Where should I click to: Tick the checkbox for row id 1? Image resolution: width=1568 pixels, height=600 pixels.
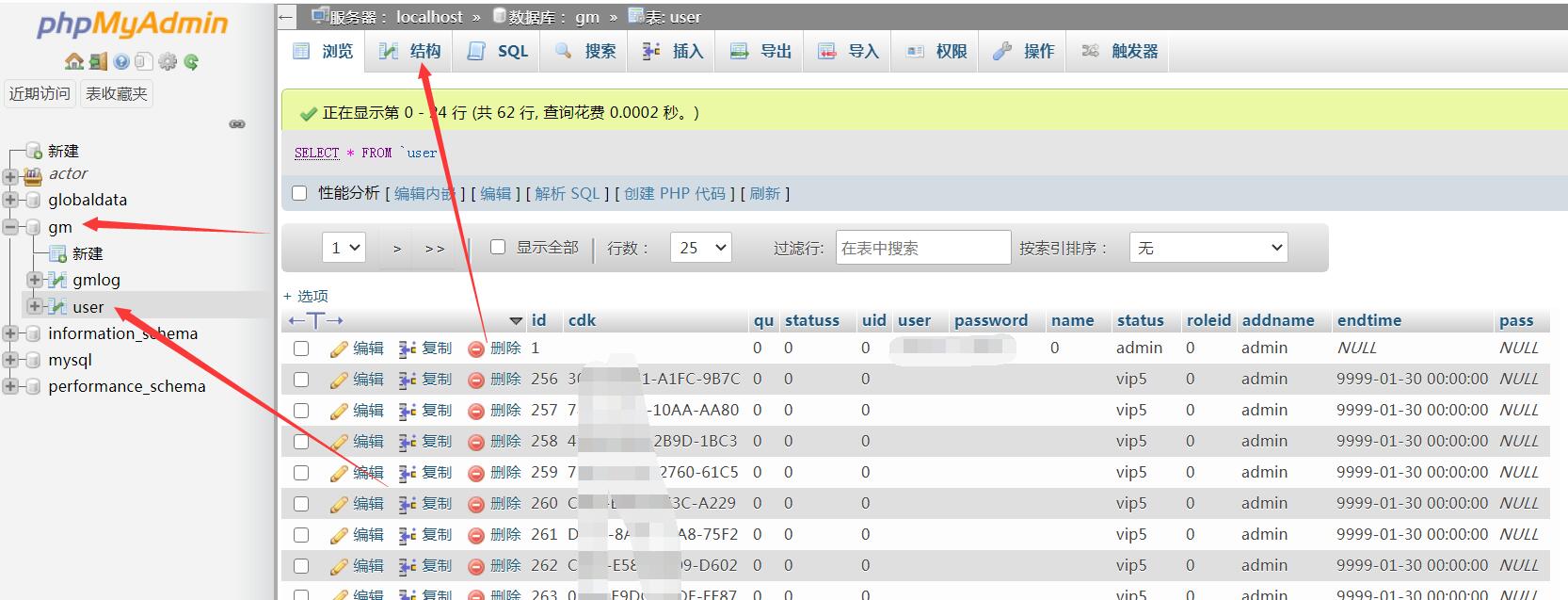pyautogui.click(x=301, y=349)
